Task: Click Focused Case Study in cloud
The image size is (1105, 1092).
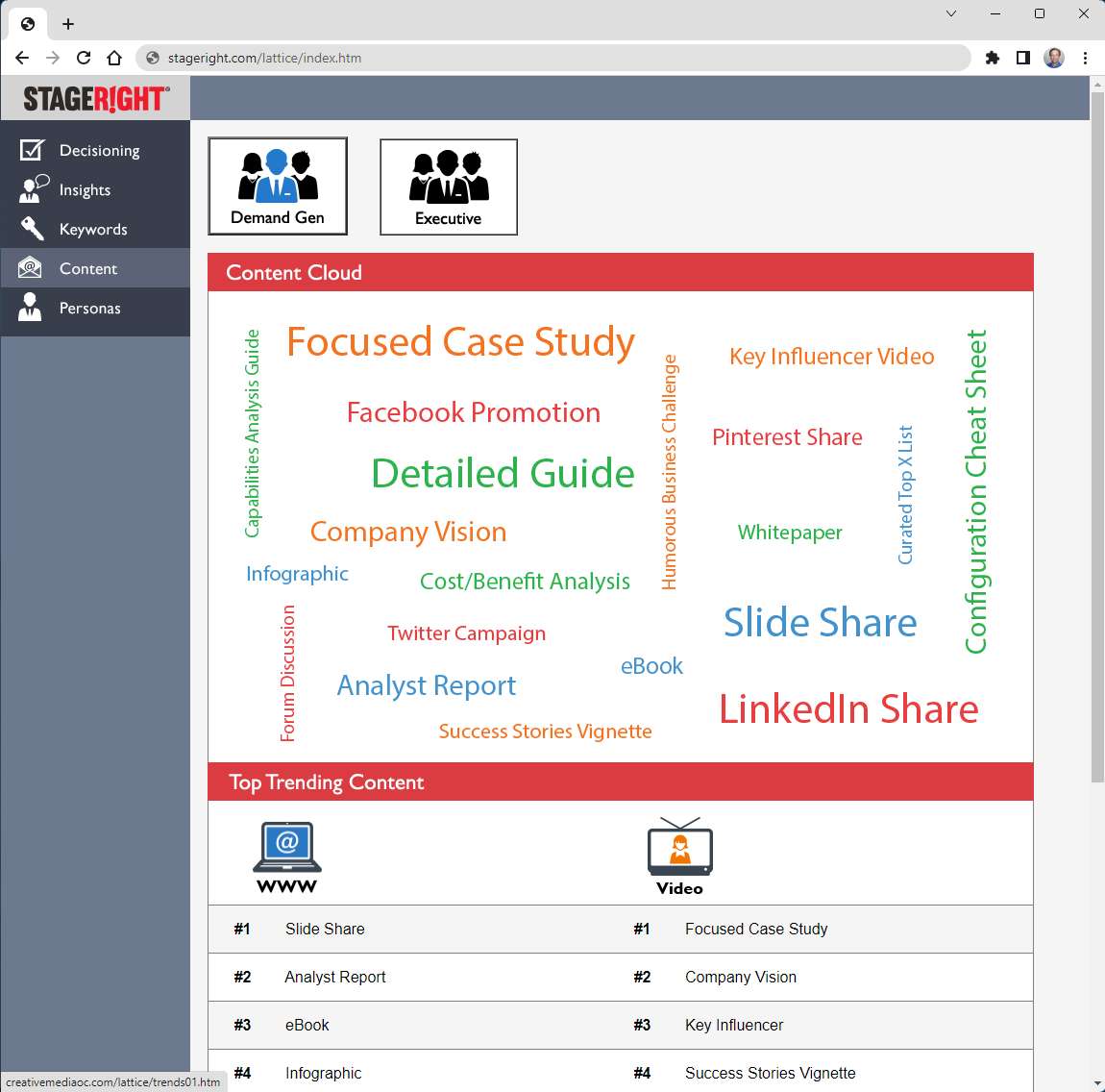Action: coord(461,342)
